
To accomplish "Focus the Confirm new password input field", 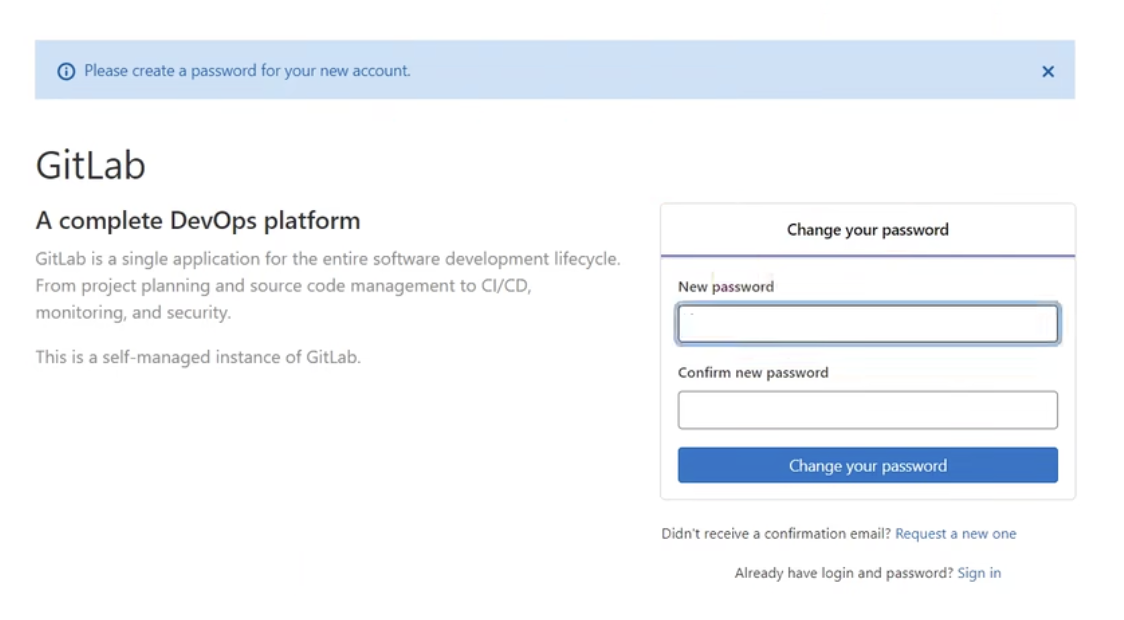I will [x=867, y=410].
